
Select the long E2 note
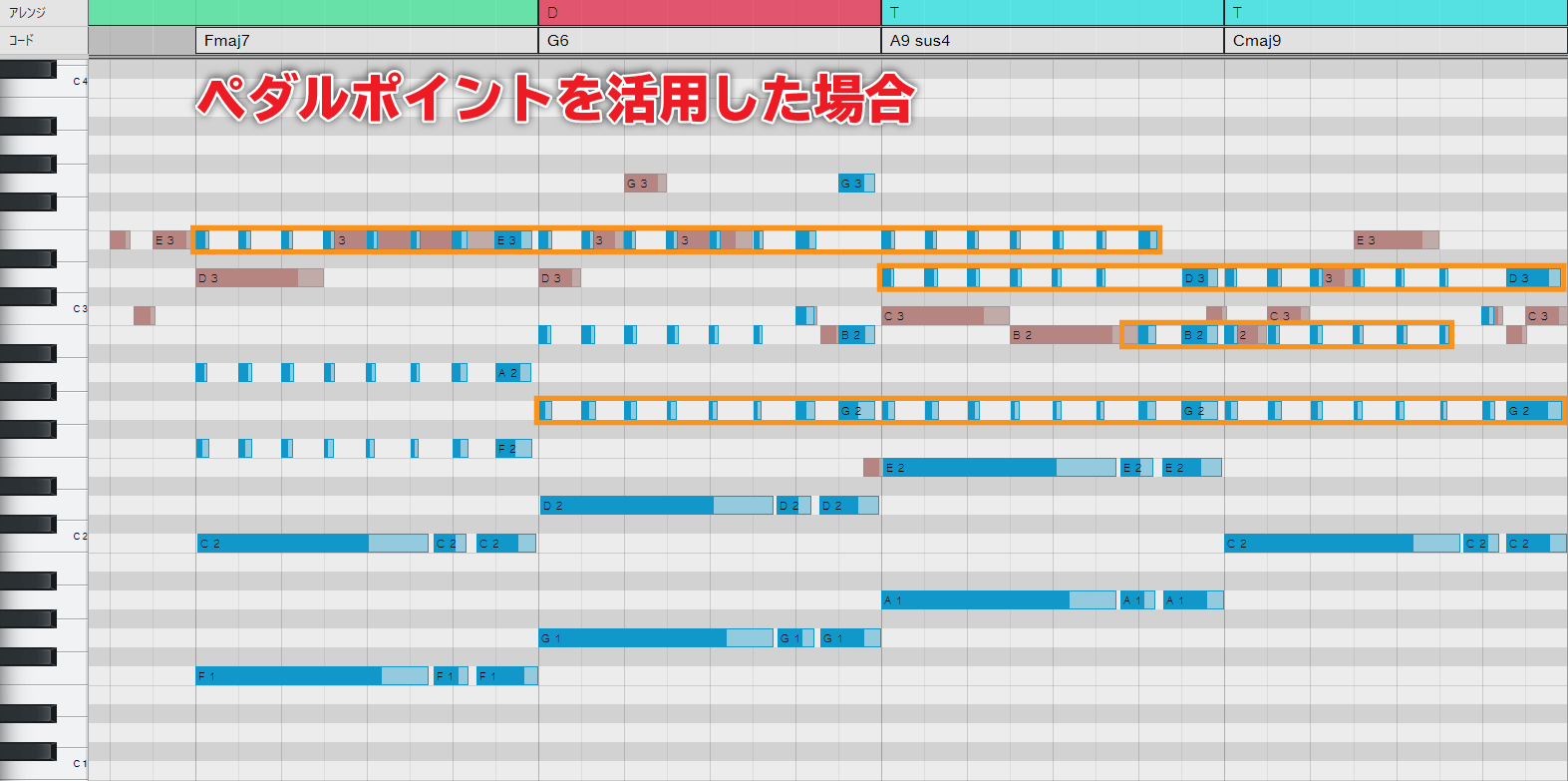pyautogui.click(x=999, y=468)
